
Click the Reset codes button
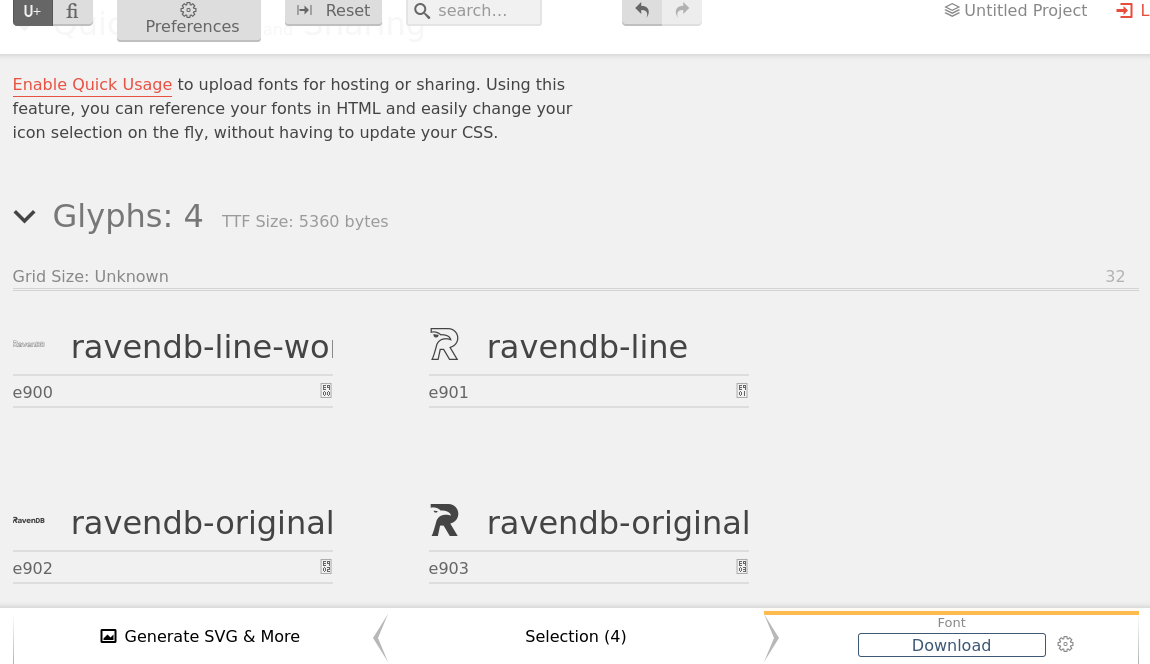point(334,12)
